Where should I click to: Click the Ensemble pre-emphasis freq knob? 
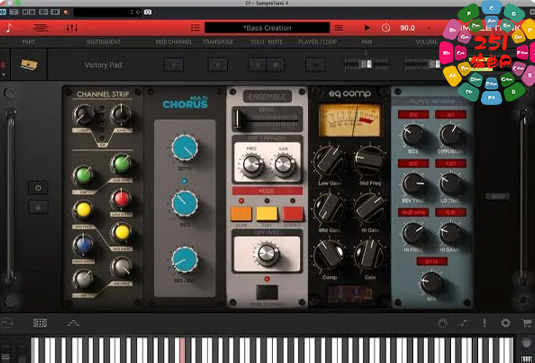[x=252, y=165]
